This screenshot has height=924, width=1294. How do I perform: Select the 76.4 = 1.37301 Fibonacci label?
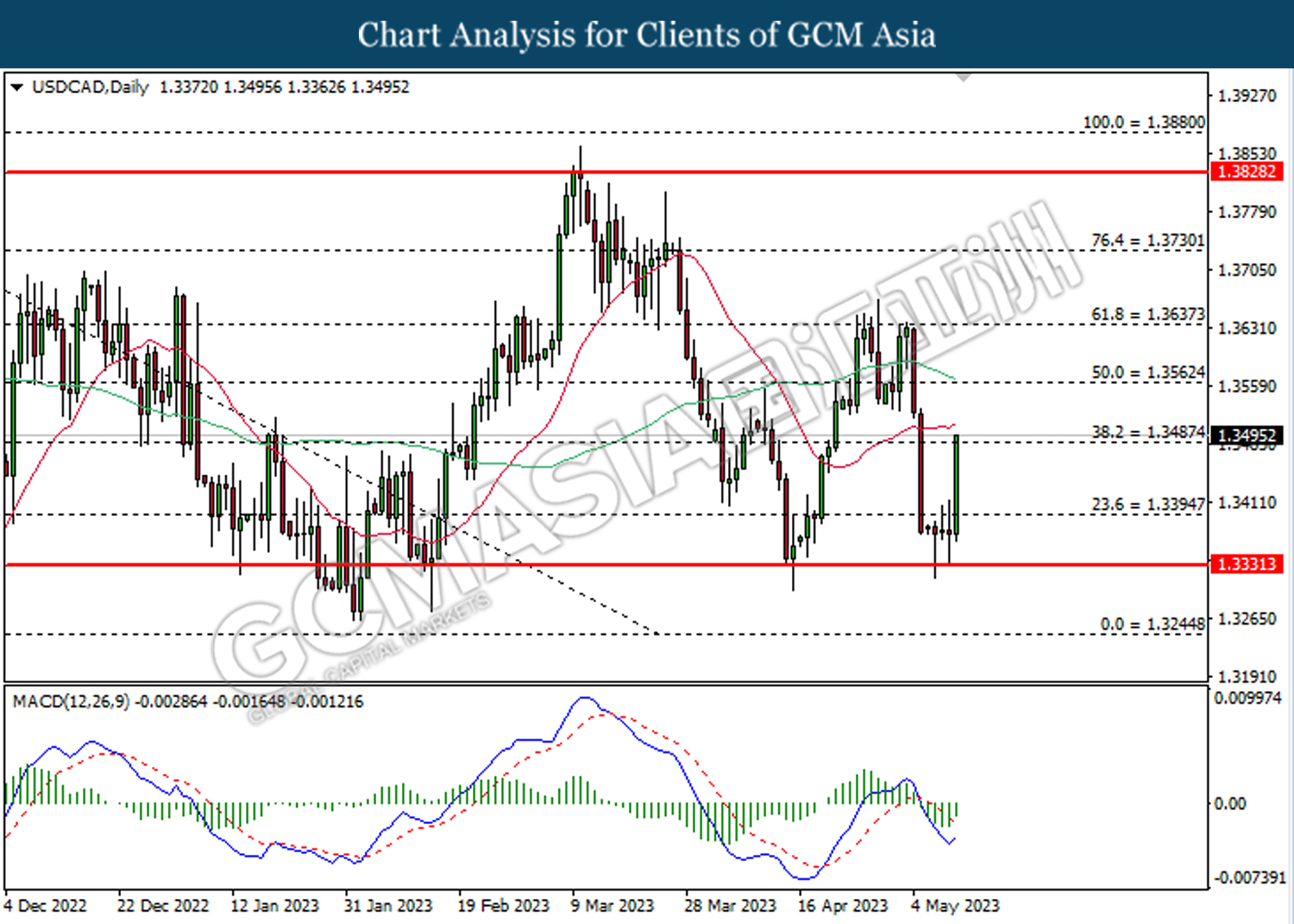click(1147, 240)
